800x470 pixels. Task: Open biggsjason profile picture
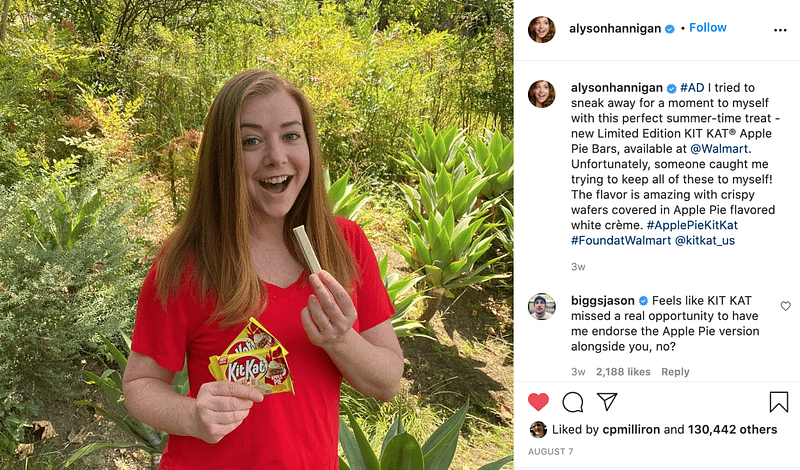coord(541,307)
